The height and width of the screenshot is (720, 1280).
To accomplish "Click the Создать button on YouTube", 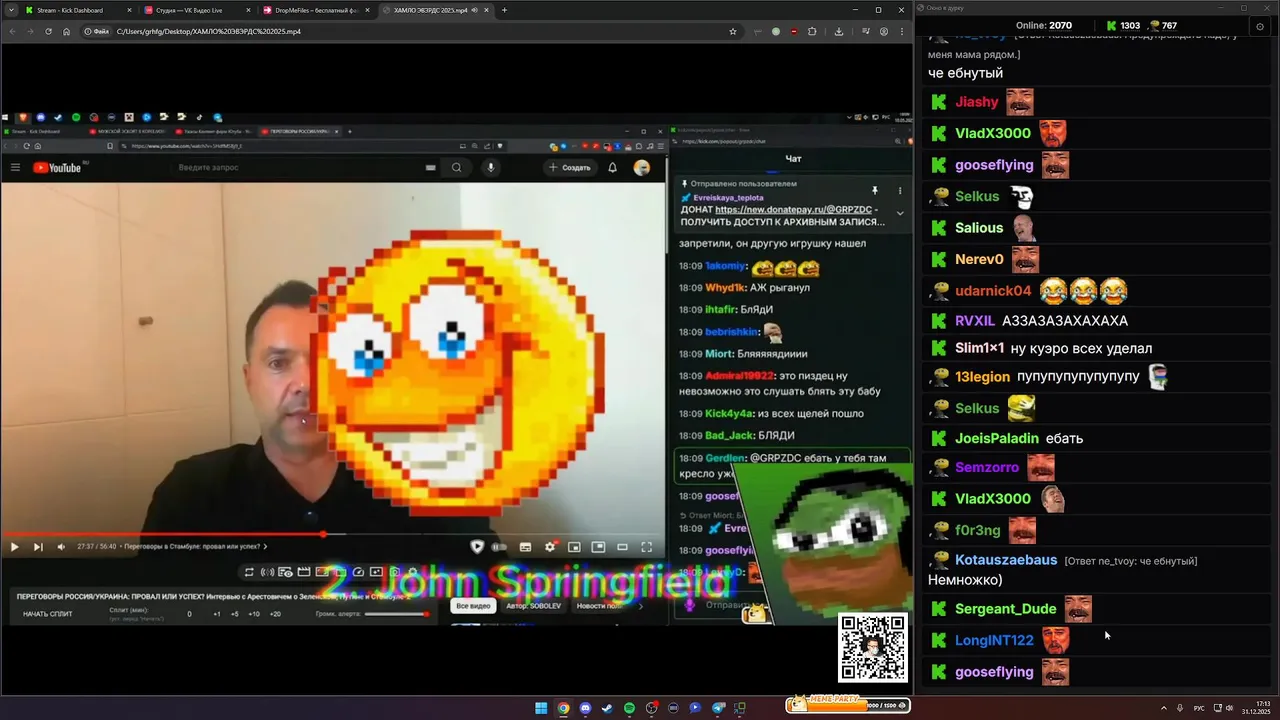I will (x=569, y=167).
